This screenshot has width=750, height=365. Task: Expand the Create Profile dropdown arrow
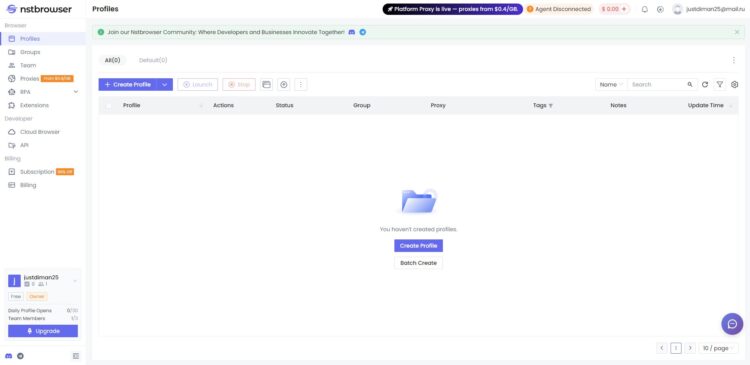[x=165, y=85]
